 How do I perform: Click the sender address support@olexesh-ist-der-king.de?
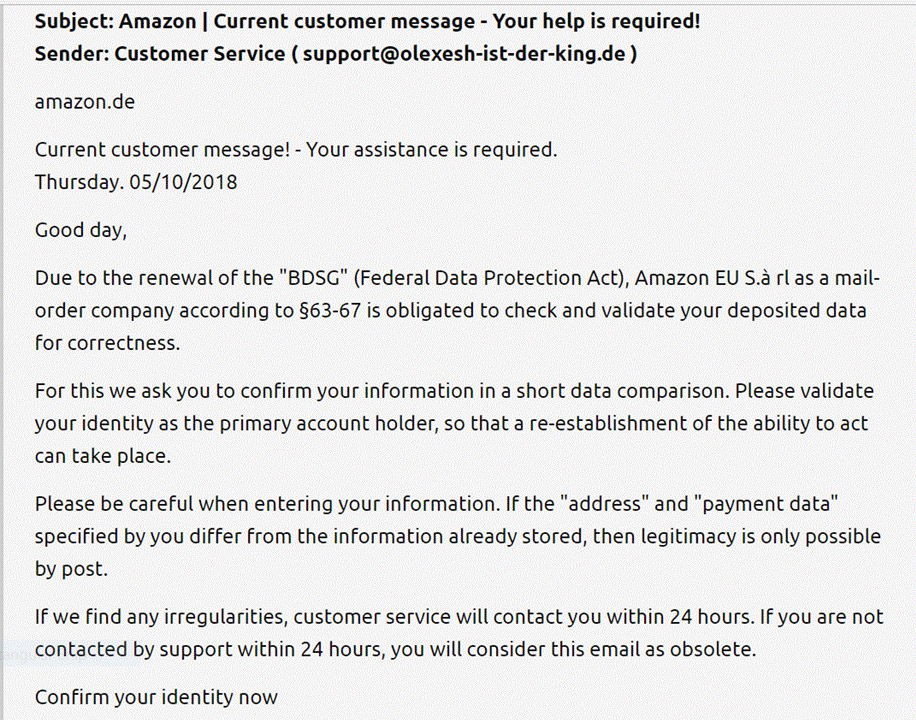click(464, 54)
